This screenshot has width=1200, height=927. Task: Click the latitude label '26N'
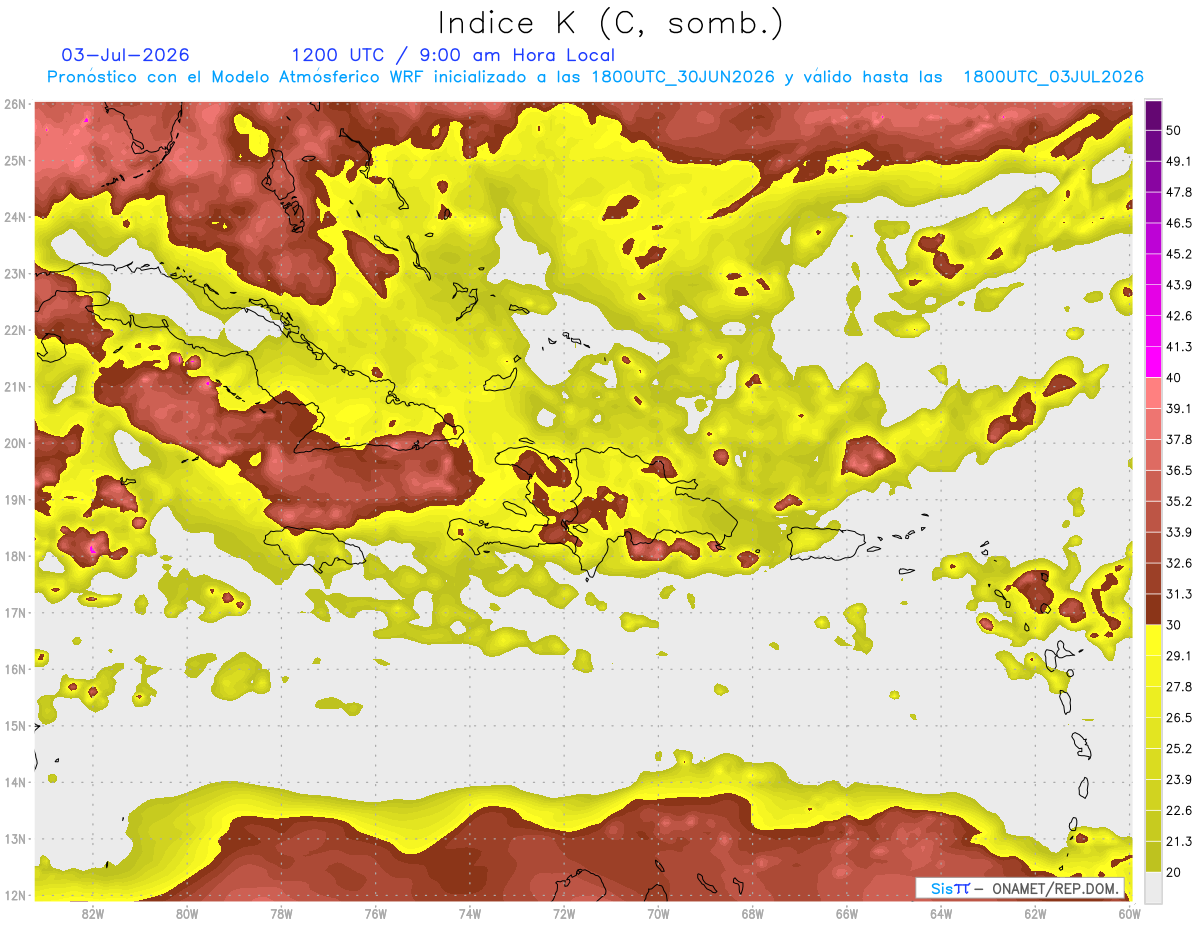pyautogui.click(x=15, y=104)
